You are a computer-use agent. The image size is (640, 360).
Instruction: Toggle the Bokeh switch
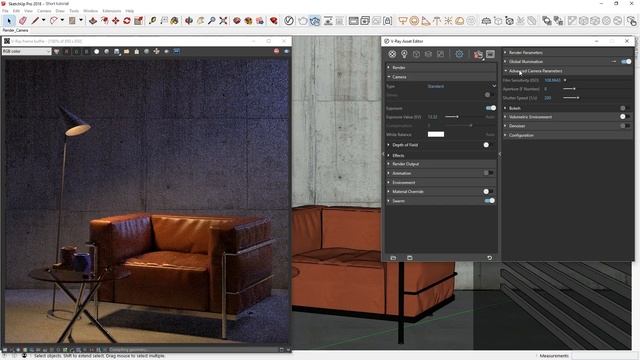(x=624, y=108)
